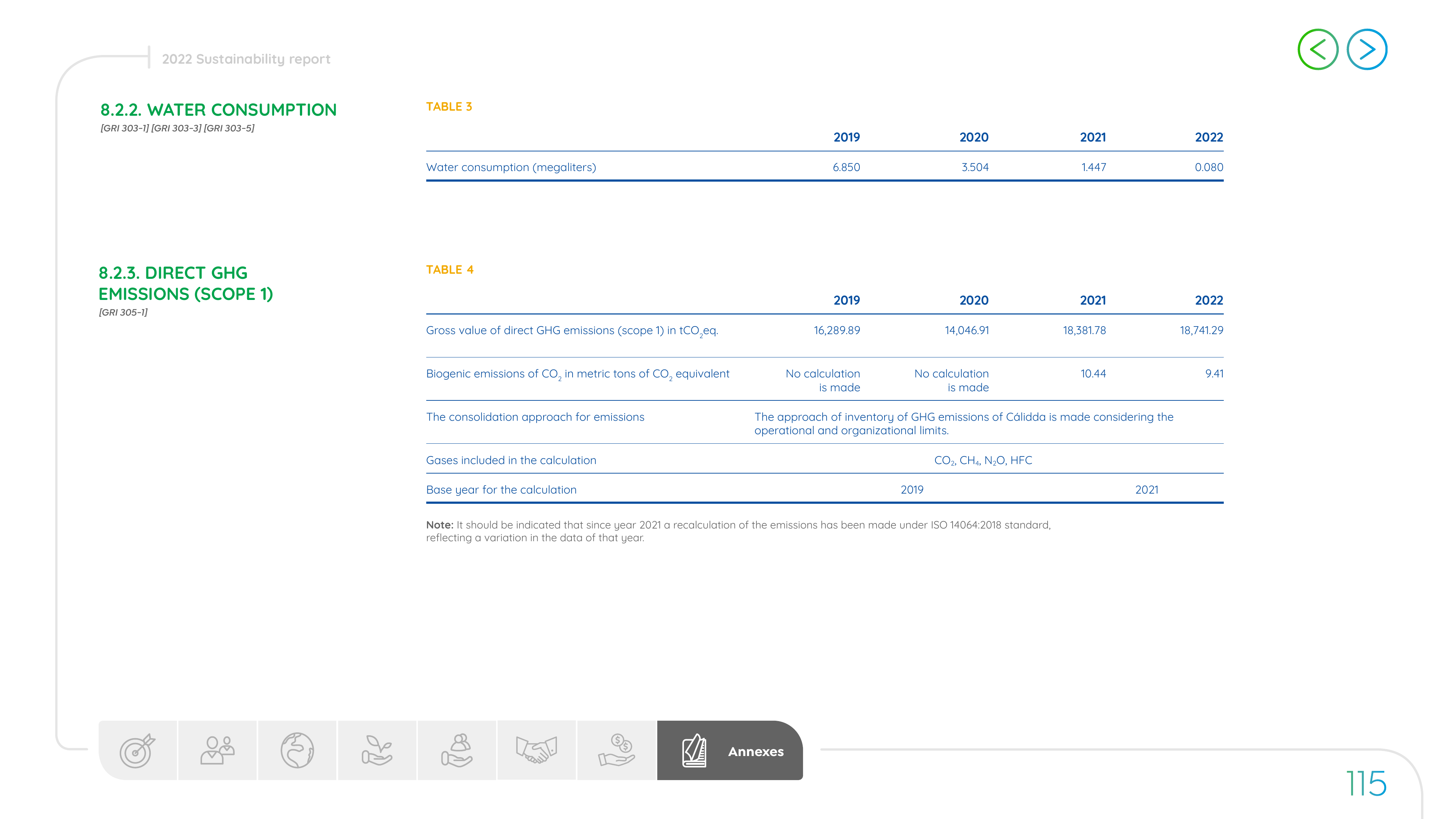Go to next page with blue arrow
This screenshot has height=819, width=1456.
1367,50
